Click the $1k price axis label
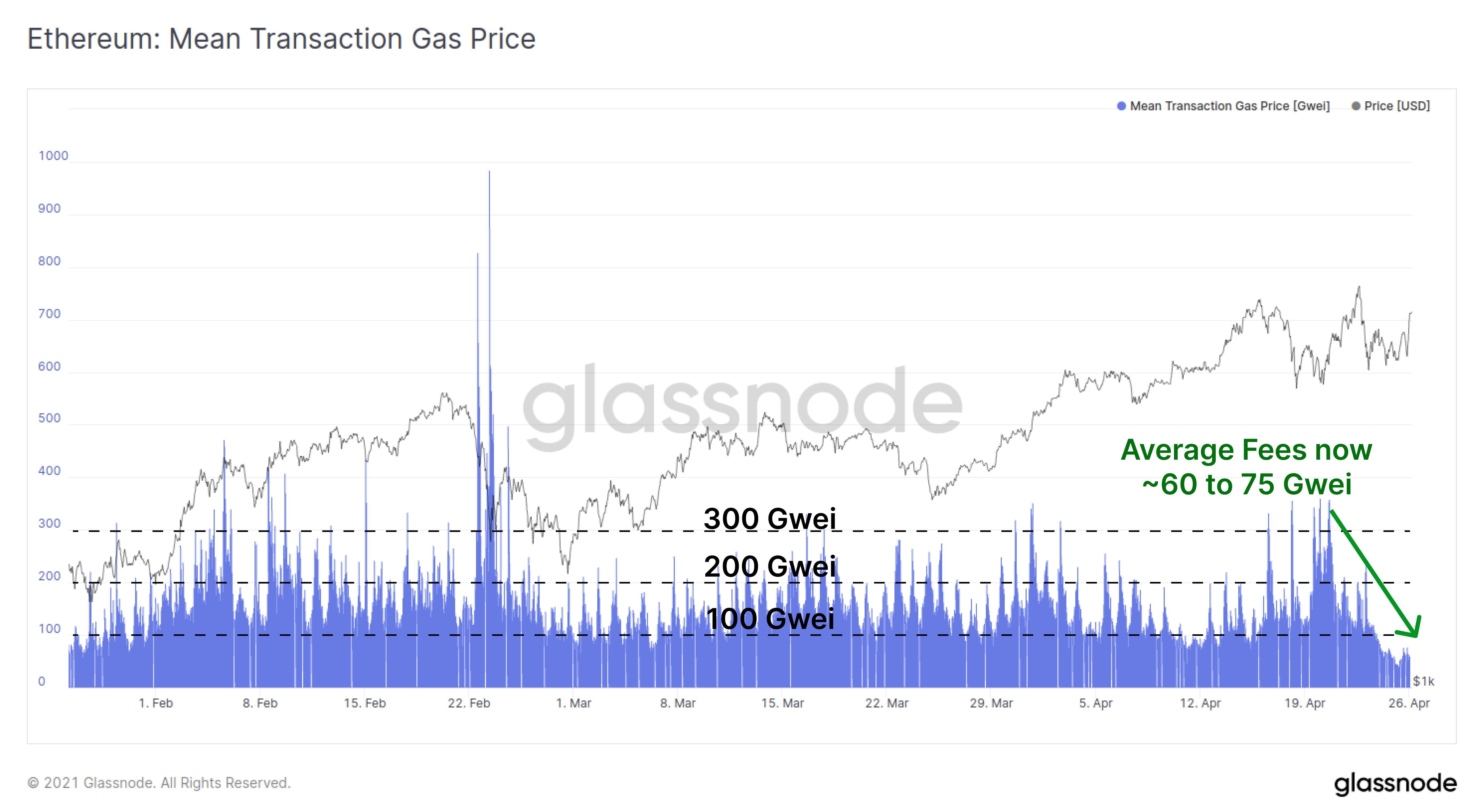The height and width of the screenshot is (812, 1483). tap(1423, 681)
